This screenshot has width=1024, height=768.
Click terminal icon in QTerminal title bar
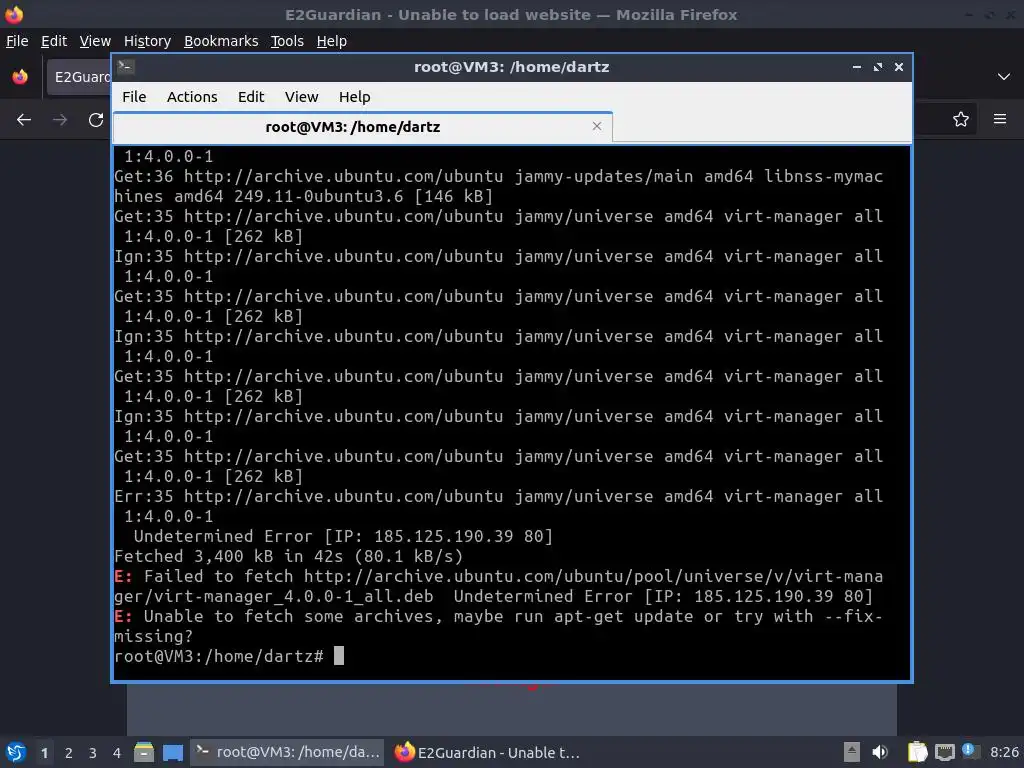[126, 66]
